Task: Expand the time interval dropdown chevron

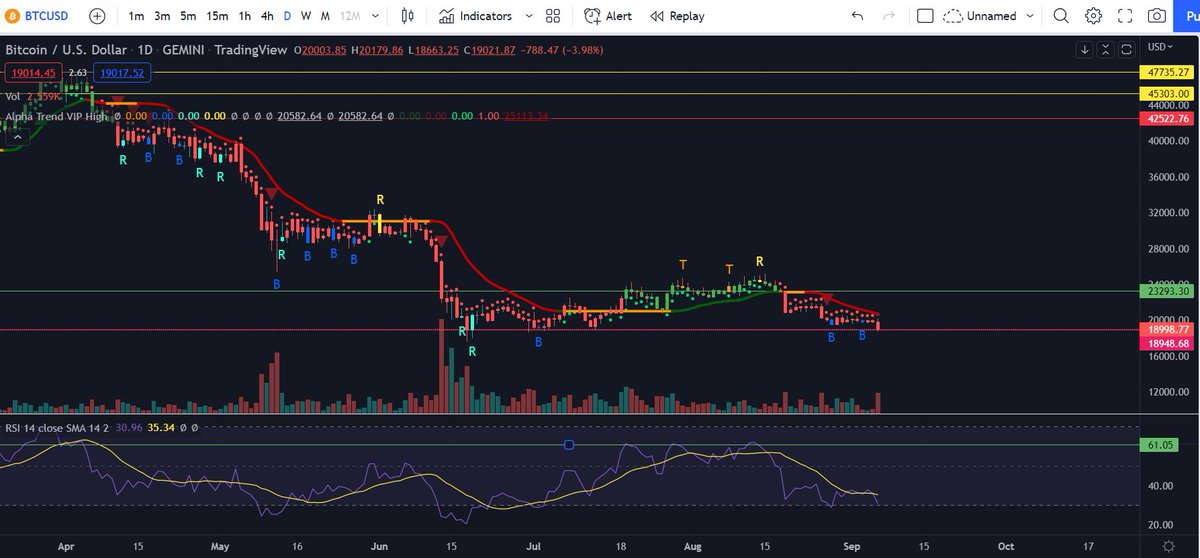Action: click(373, 16)
